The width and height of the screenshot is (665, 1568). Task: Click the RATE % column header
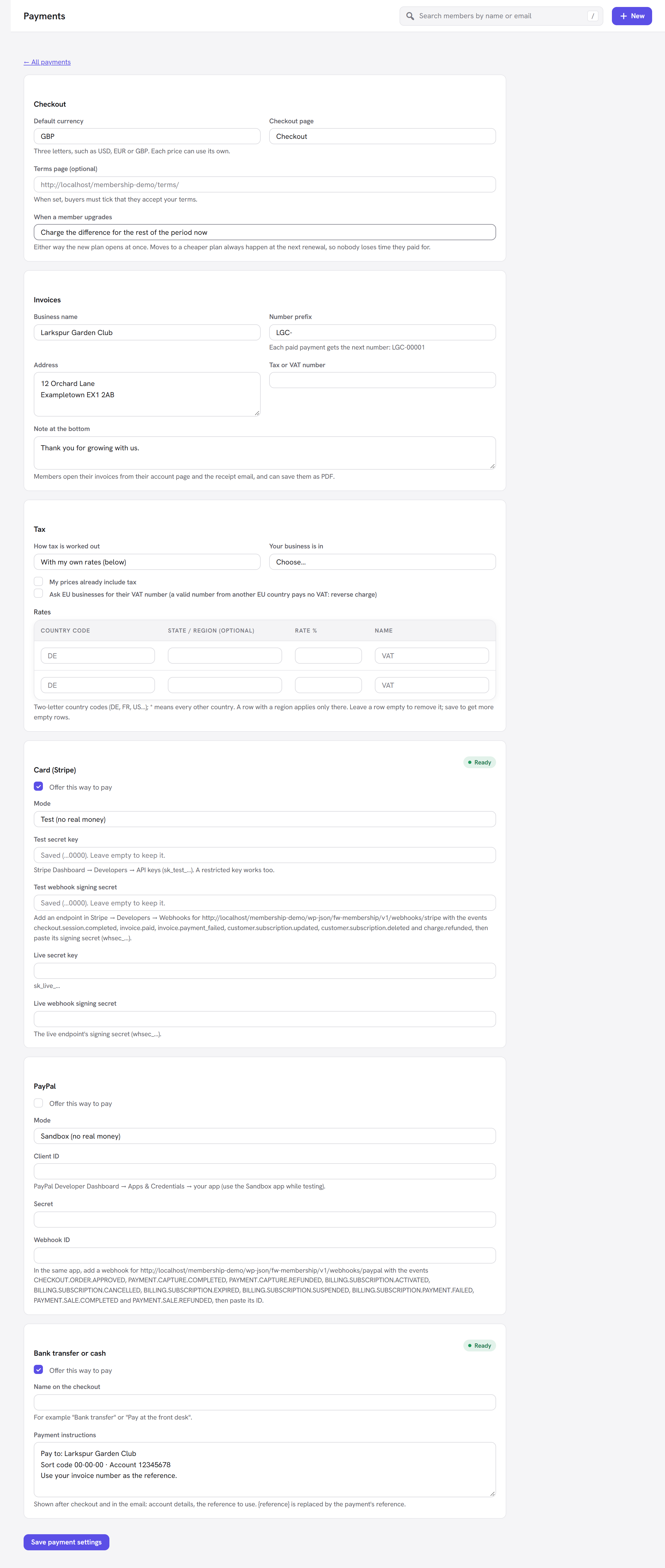306,631
